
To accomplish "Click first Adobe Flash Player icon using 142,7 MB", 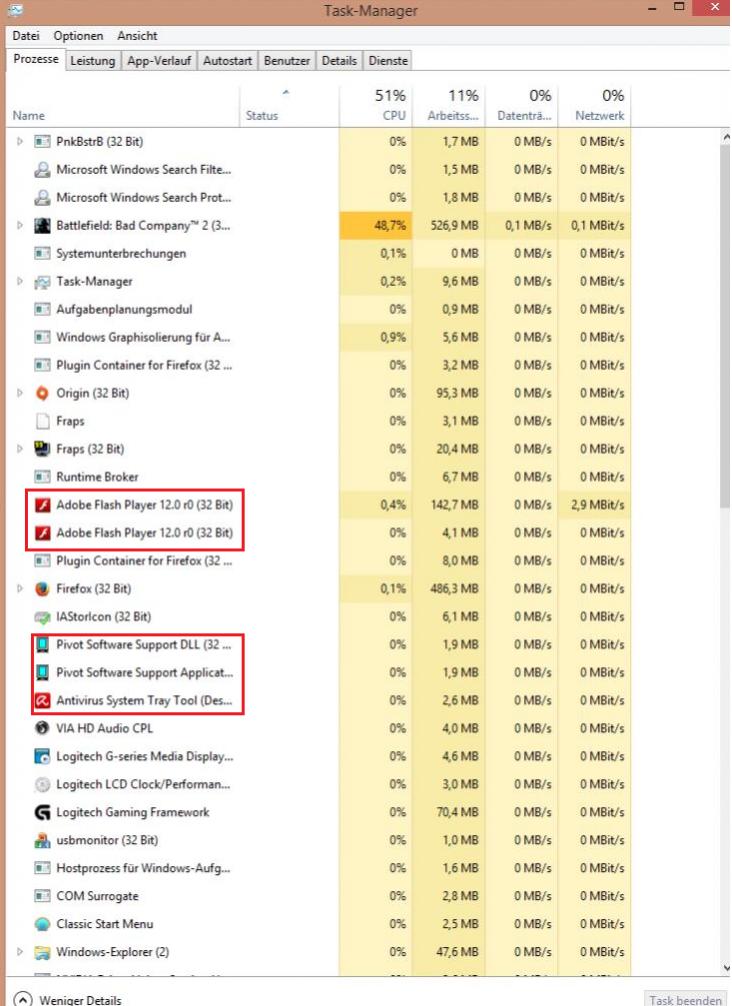I will 42,505.
